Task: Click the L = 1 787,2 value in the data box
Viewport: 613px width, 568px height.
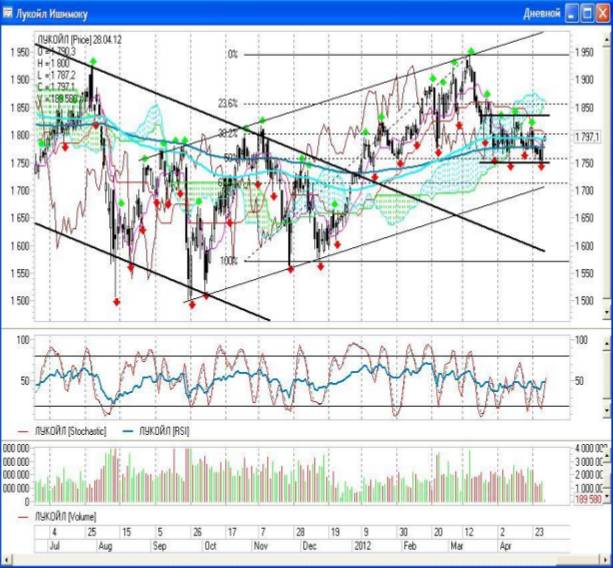Action: pos(56,75)
